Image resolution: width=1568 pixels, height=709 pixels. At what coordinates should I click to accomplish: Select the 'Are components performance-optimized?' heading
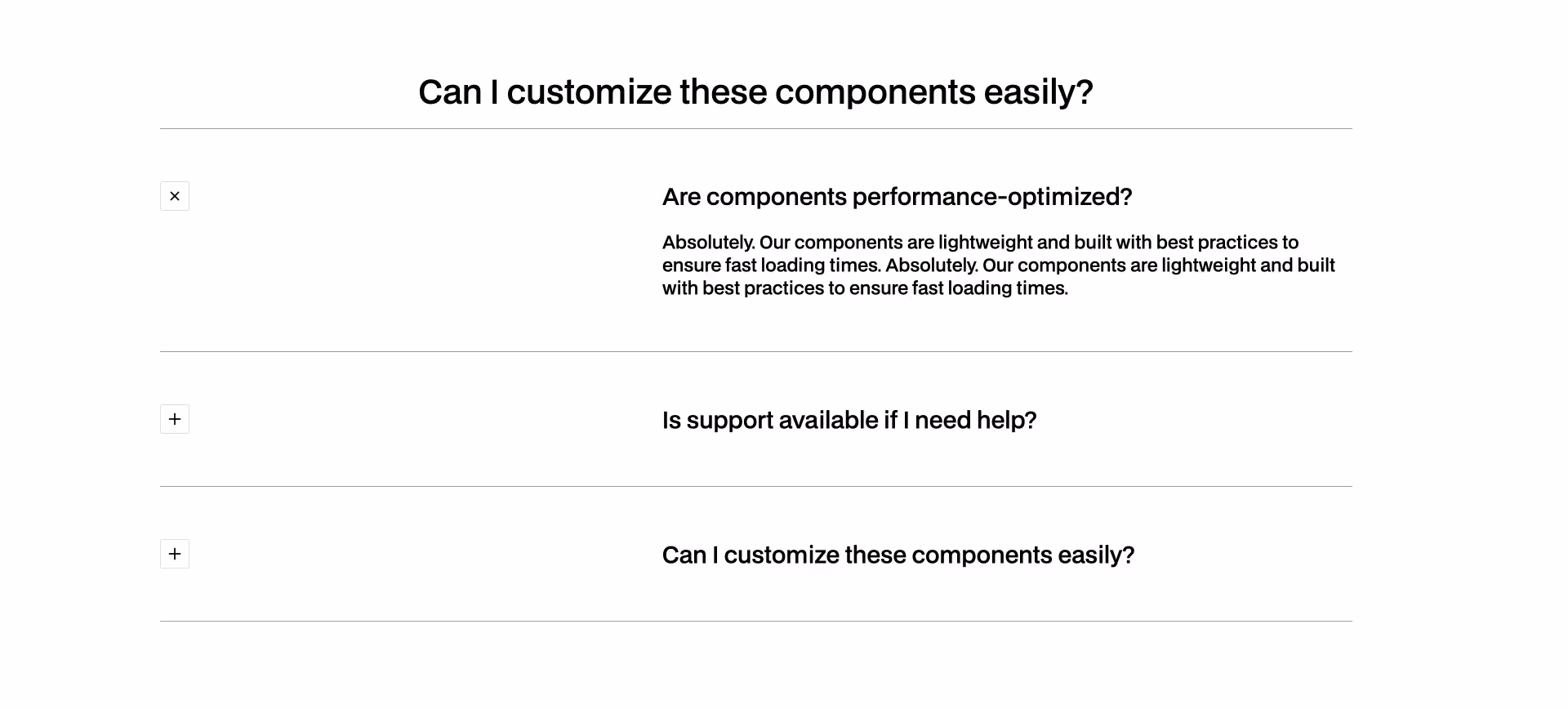(x=897, y=196)
